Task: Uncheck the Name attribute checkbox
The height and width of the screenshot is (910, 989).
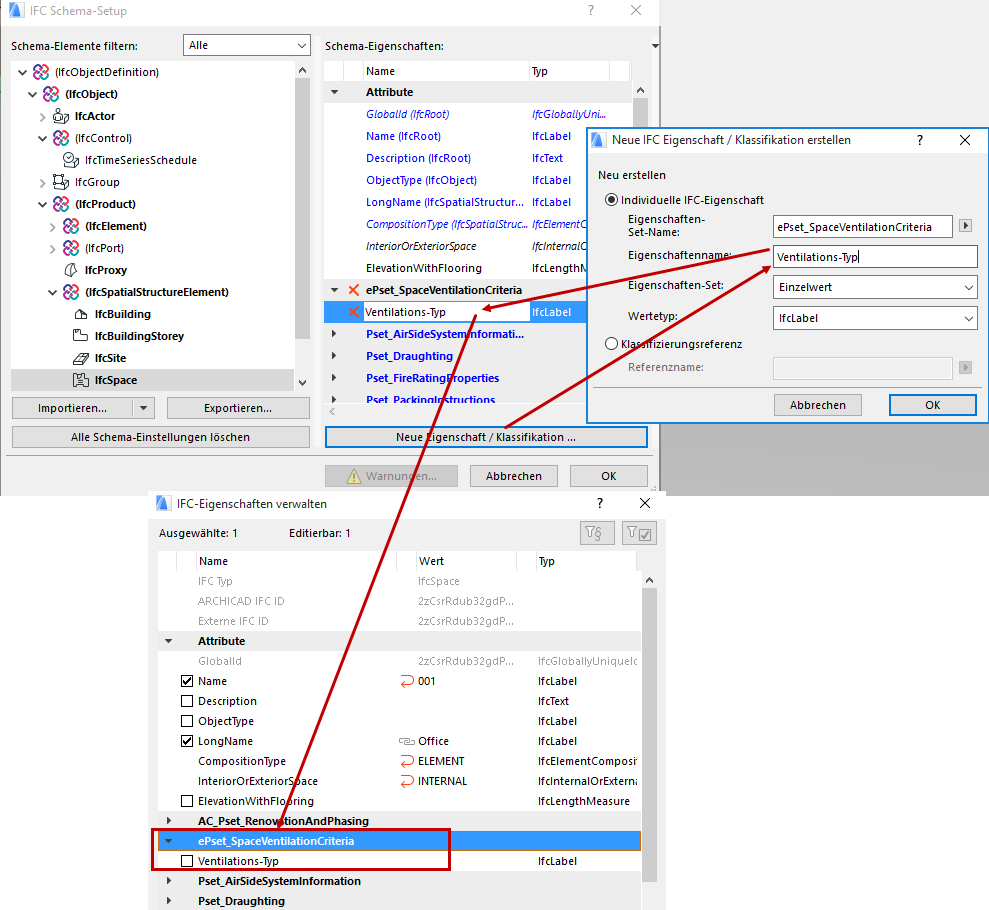Action: pyautogui.click(x=187, y=681)
